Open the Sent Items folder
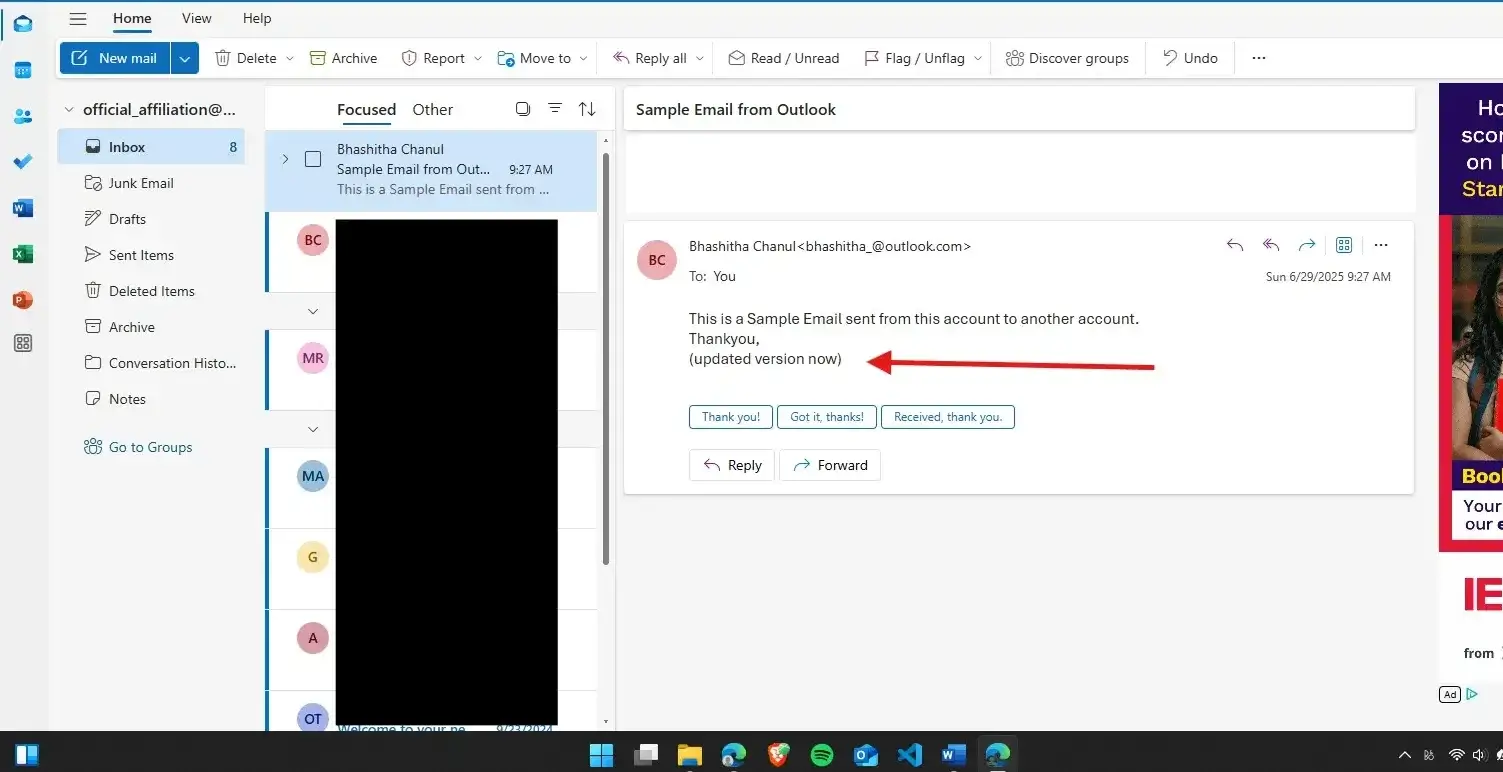The width and height of the screenshot is (1503, 772). (x=151, y=255)
